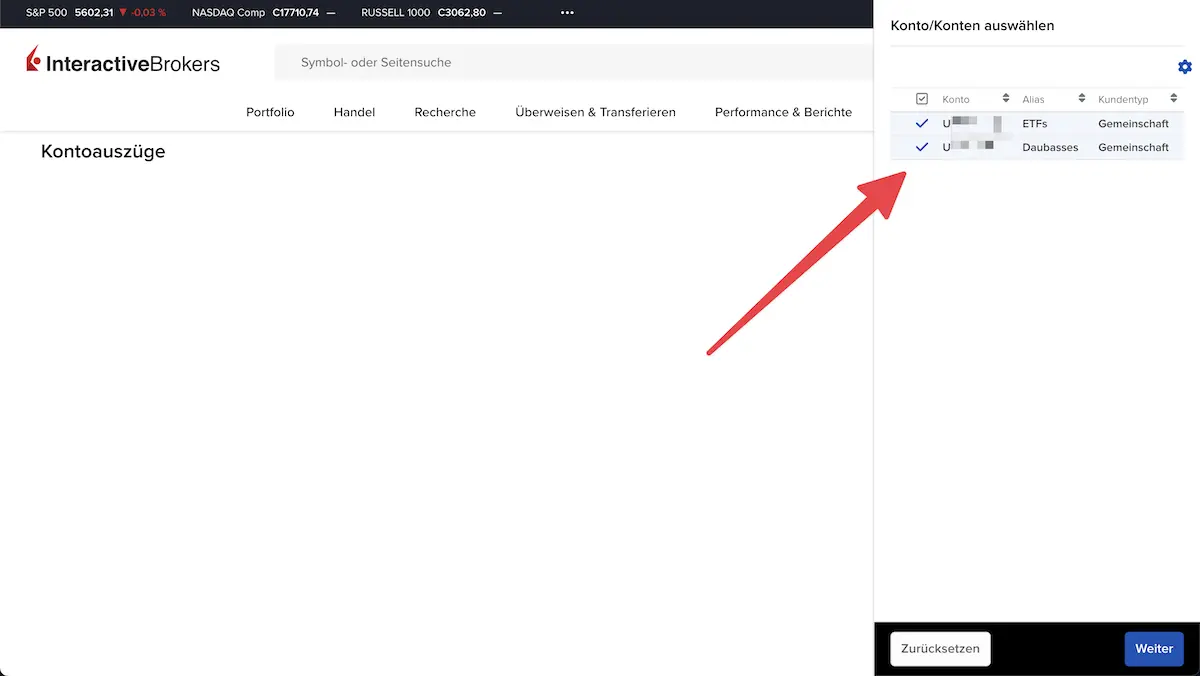Focus the Symbol- oder Seitensuche search field
The height and width of the screenshot is (676, 1200).
point(575,62)
